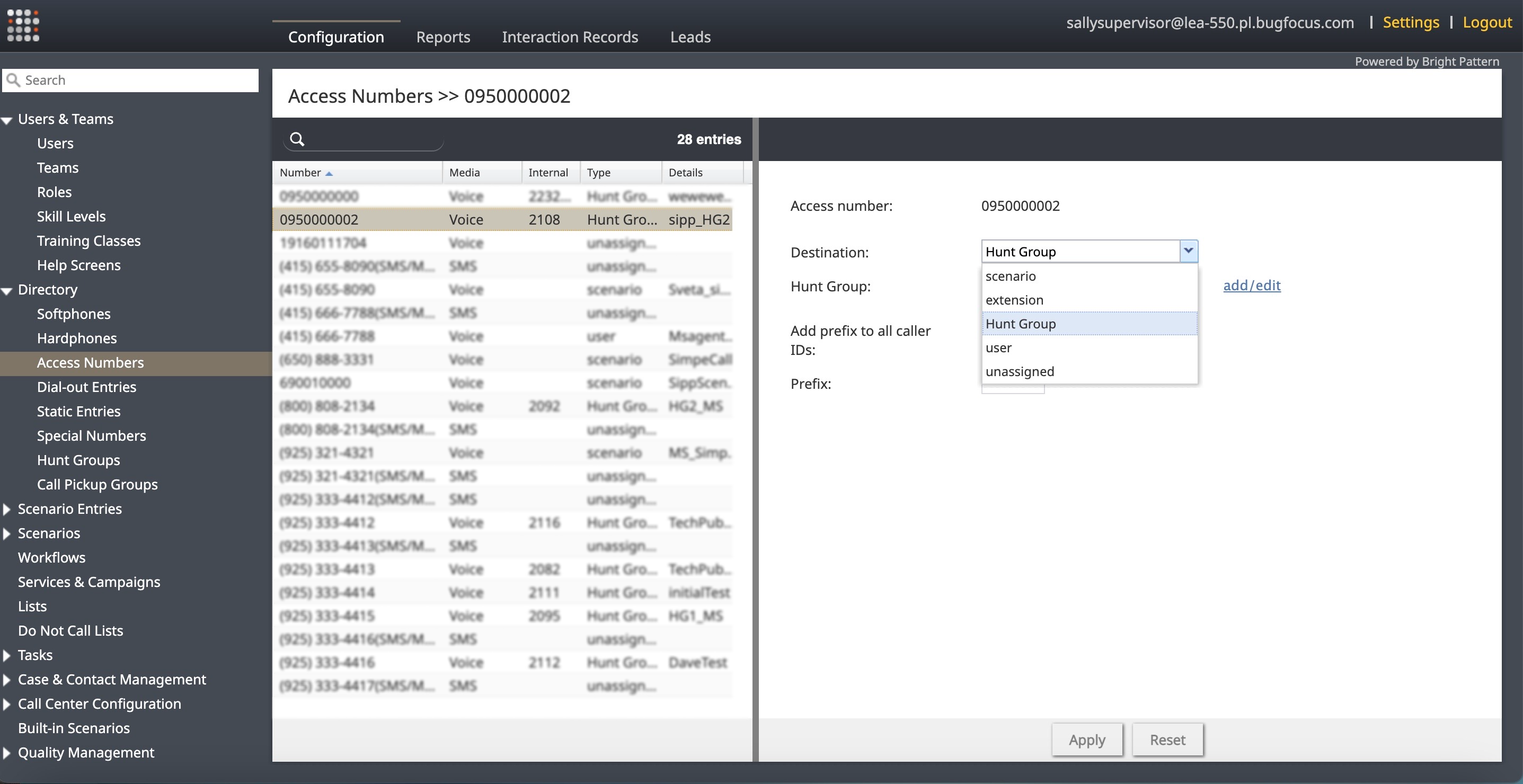Focus the access numbers list search field
This screenshot has width=1523, height=784.
coord(364,139)
